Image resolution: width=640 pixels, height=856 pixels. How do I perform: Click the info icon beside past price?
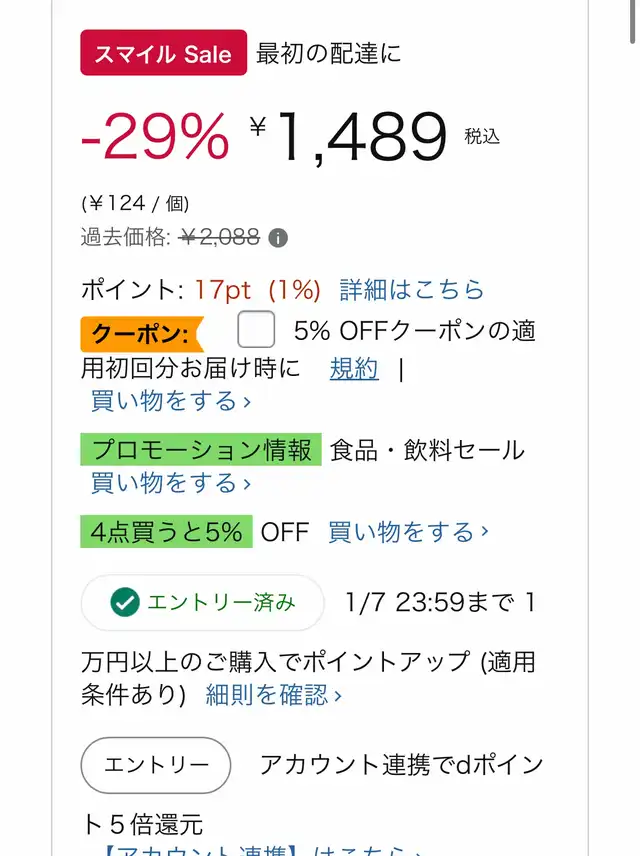point(278,238)
